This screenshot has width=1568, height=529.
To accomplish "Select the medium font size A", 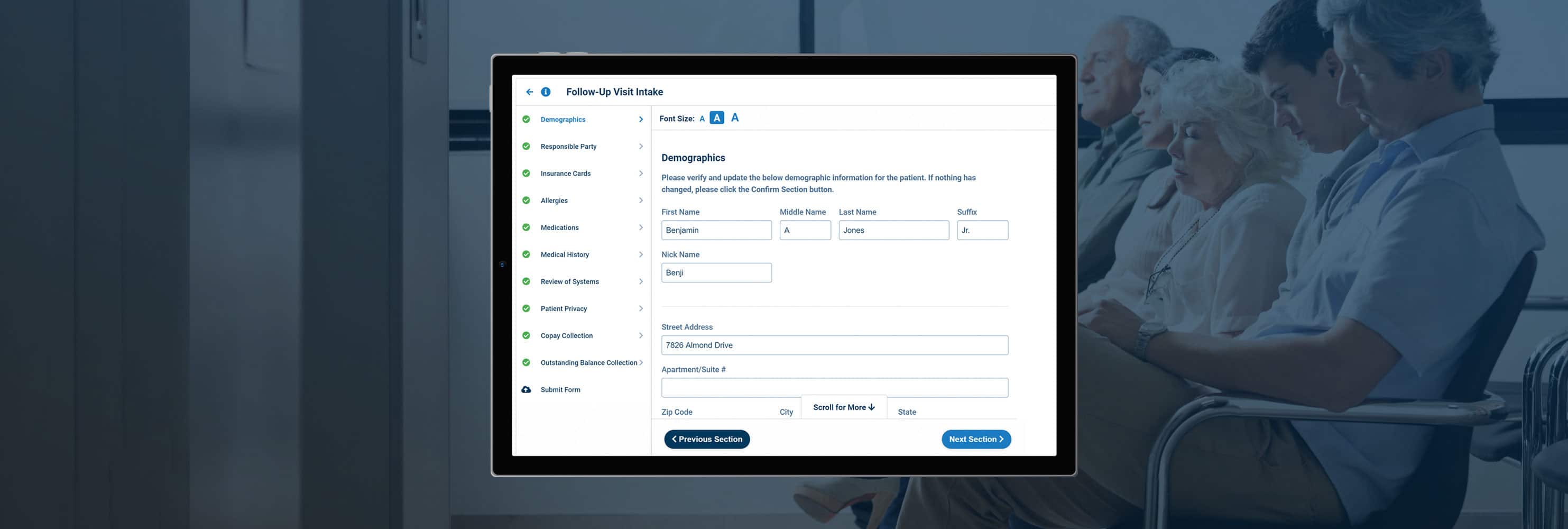I will [x=716, y=118].
